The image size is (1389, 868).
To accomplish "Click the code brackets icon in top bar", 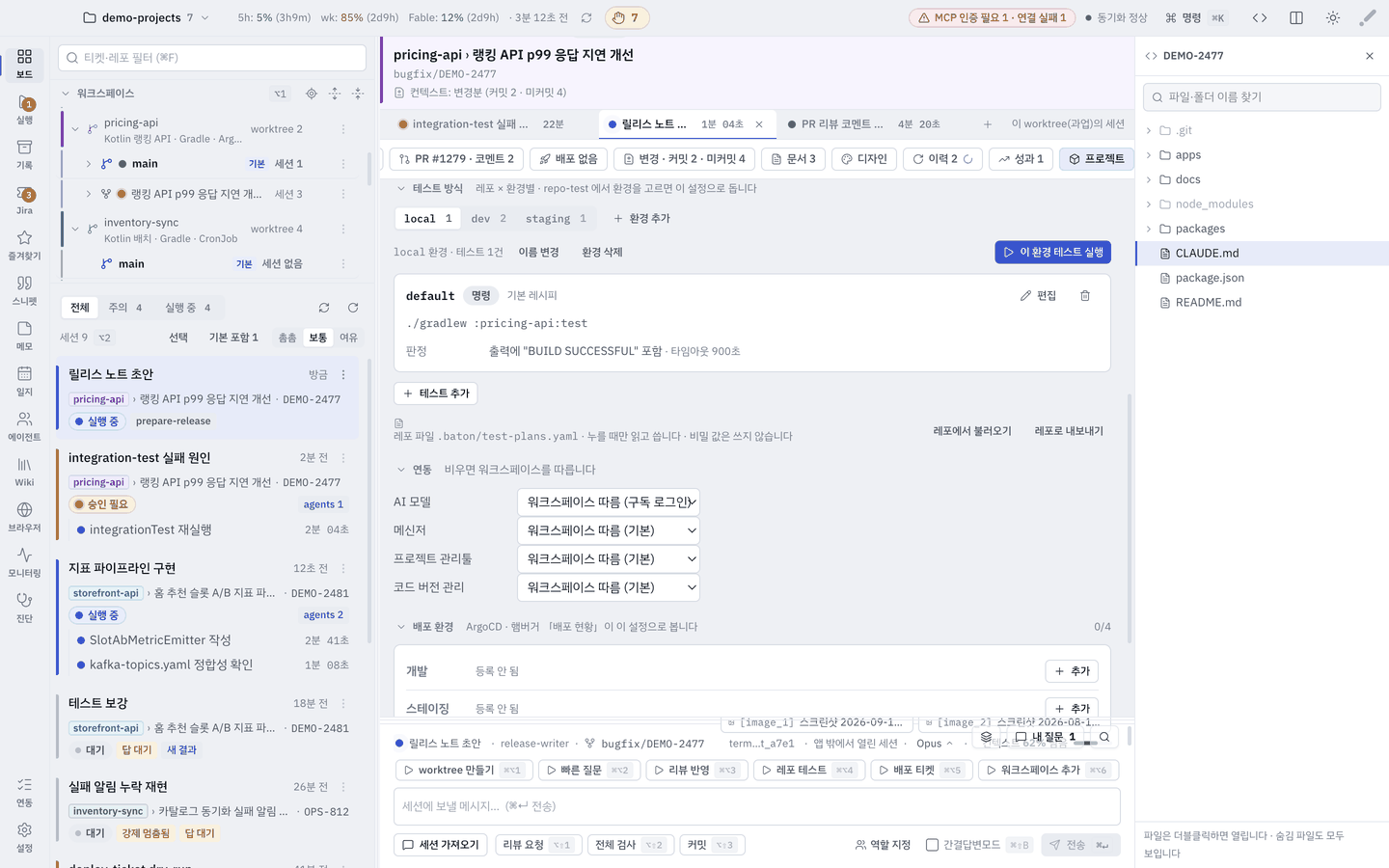I will tap(1260, 17).
